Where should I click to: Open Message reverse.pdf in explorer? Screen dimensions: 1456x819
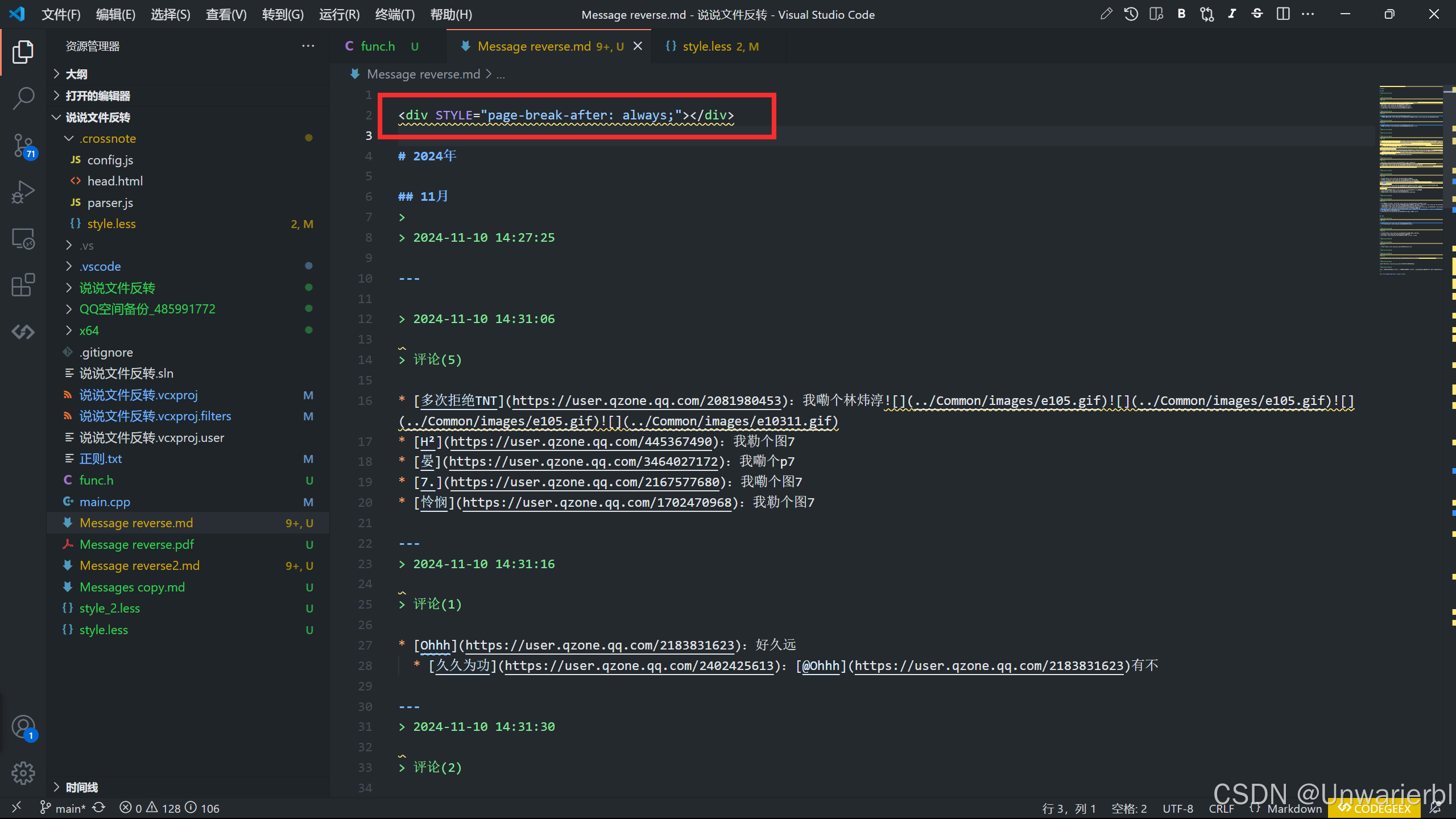(x=136, y=544)
